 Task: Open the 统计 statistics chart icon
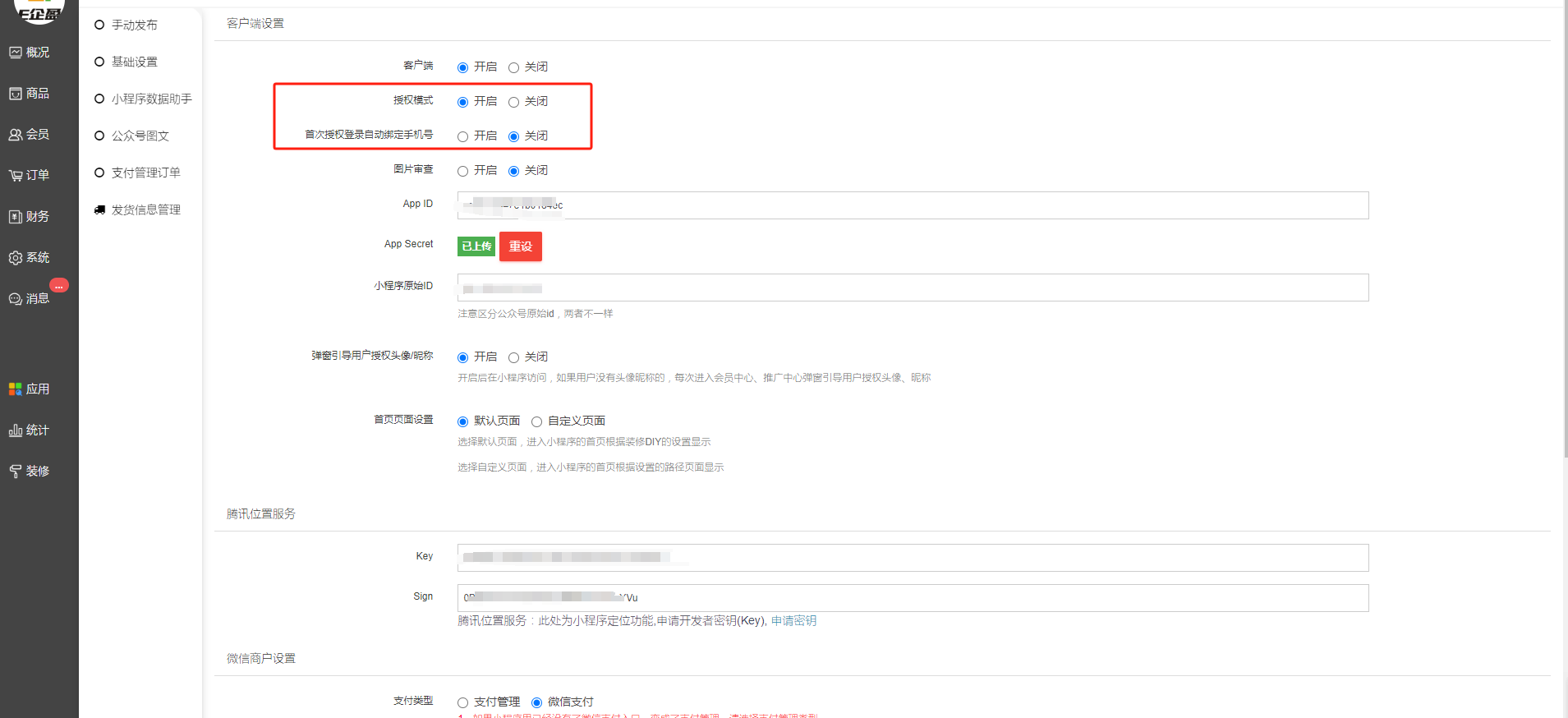[x=16, y=430]
